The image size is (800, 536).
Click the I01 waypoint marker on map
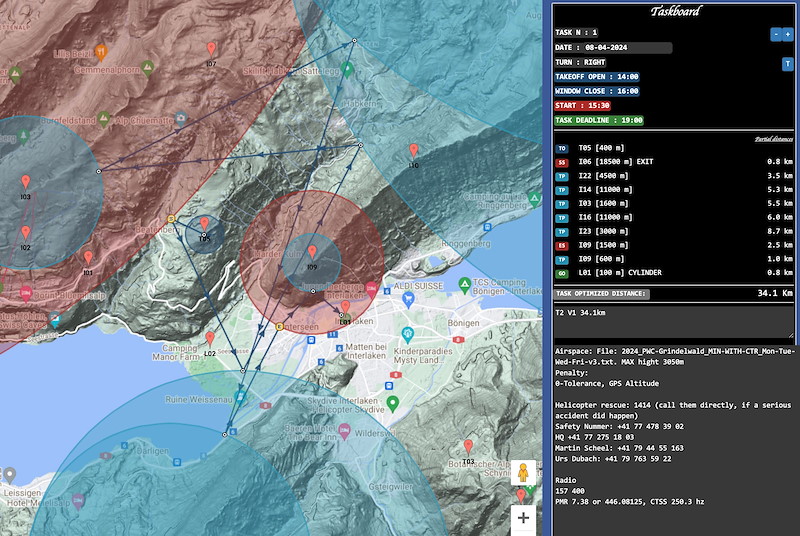(x=88, y=259)
